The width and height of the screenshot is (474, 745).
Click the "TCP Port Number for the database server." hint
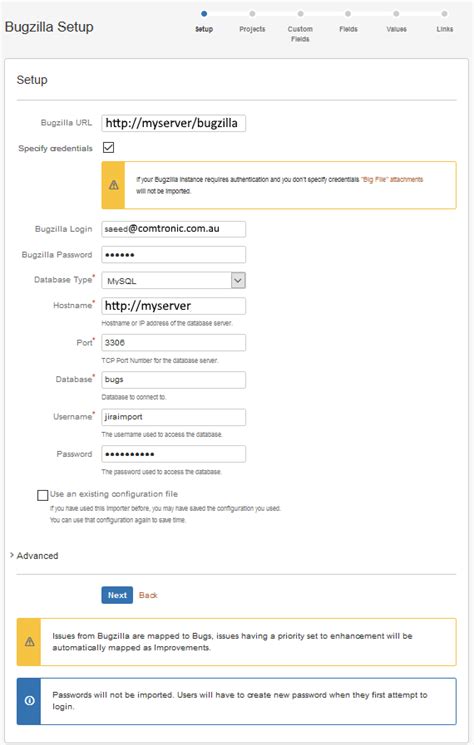point(160,361)
